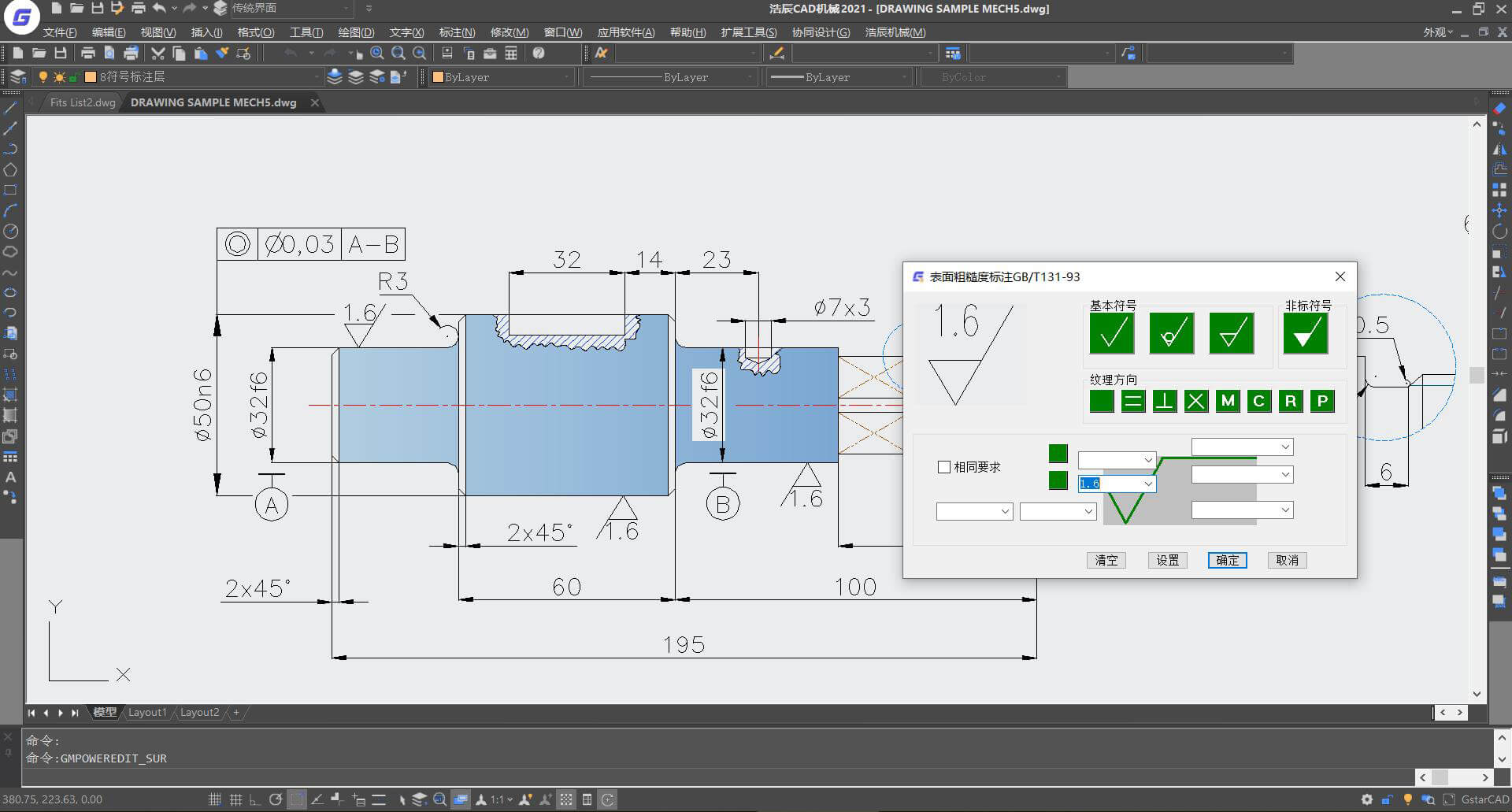This screenshot has width=1512, height=812.
Task: Switch to the Fits List2.dwg tab
Action: coord(82,102)
